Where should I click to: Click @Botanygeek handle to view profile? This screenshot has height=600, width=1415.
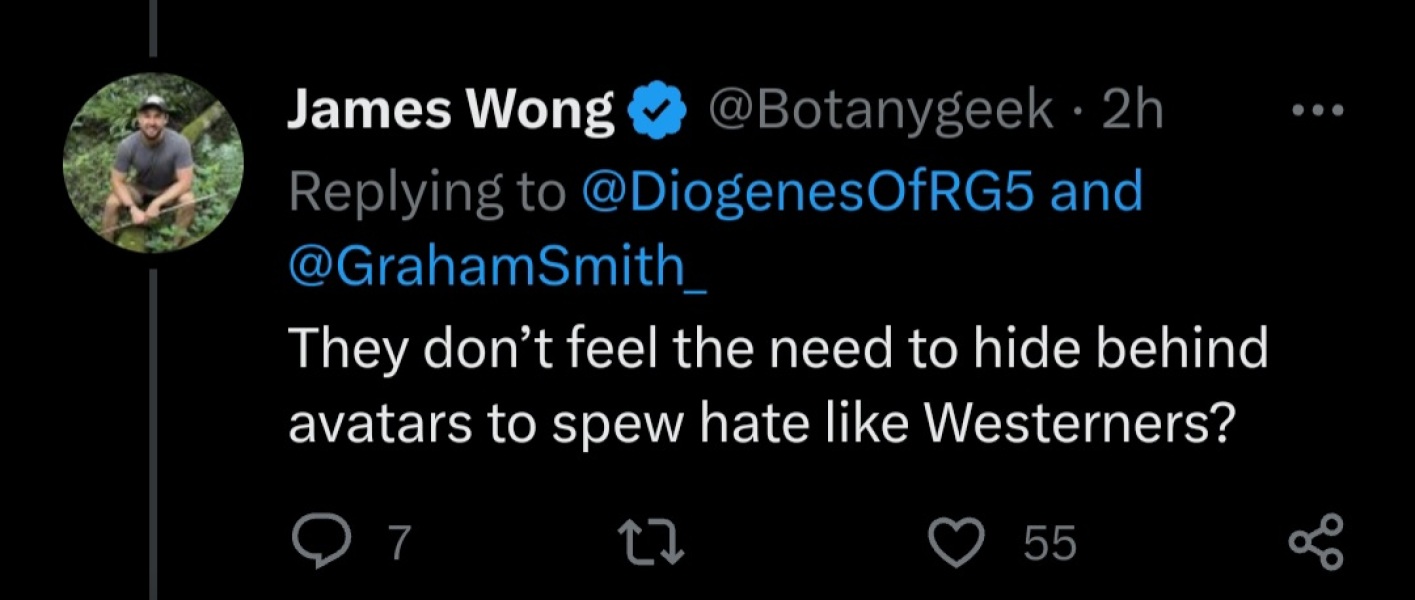(x=880, y=110)
